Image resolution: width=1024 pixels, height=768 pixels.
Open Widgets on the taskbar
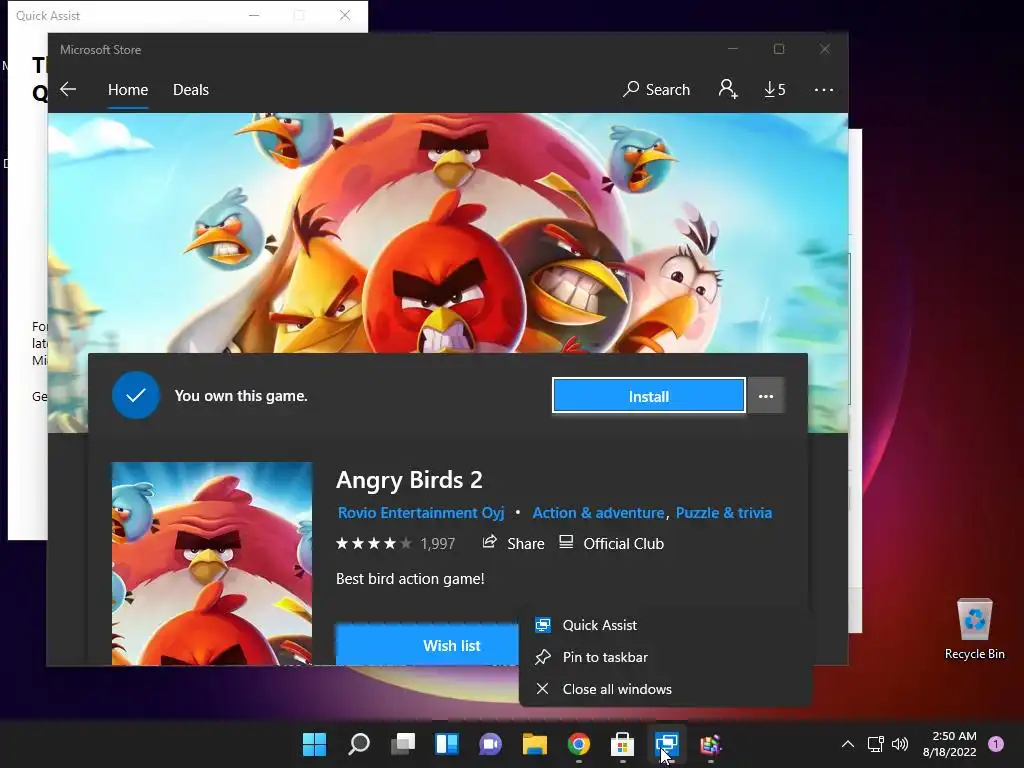point(447,744)
